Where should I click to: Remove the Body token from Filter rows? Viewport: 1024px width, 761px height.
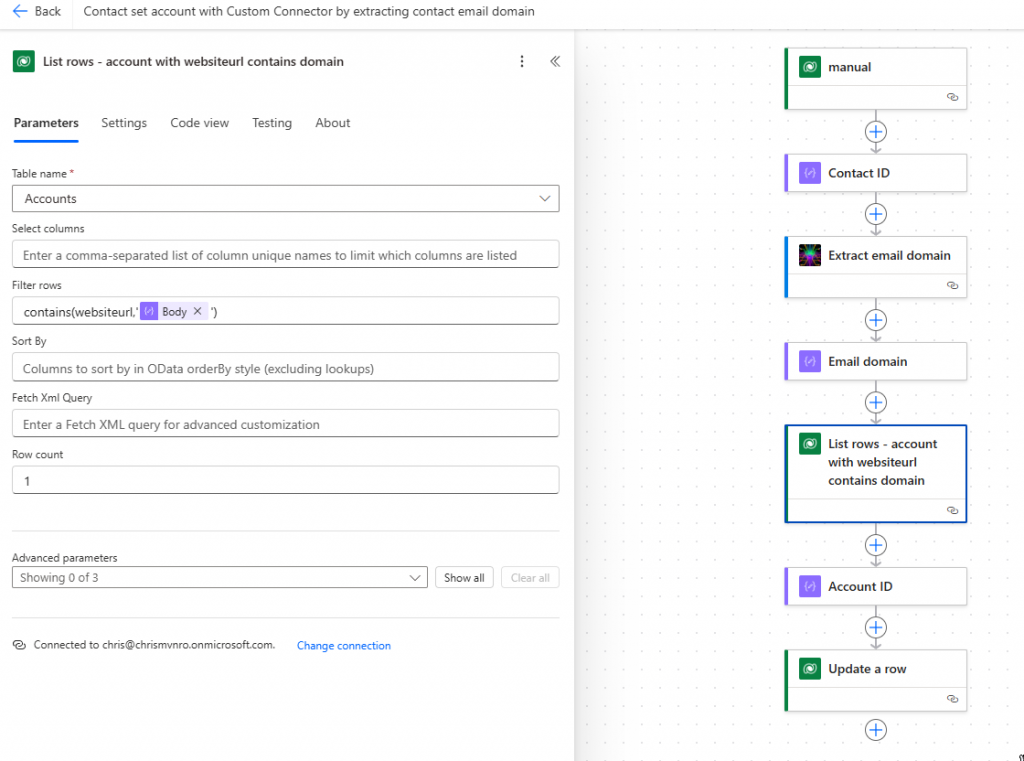(x=197, y=312)
